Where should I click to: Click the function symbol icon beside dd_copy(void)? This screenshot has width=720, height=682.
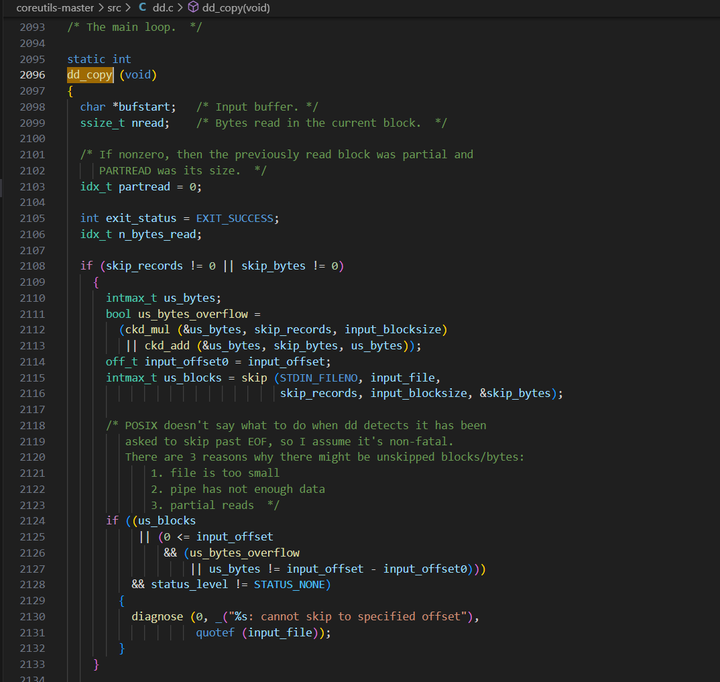(x=193, y=8)
